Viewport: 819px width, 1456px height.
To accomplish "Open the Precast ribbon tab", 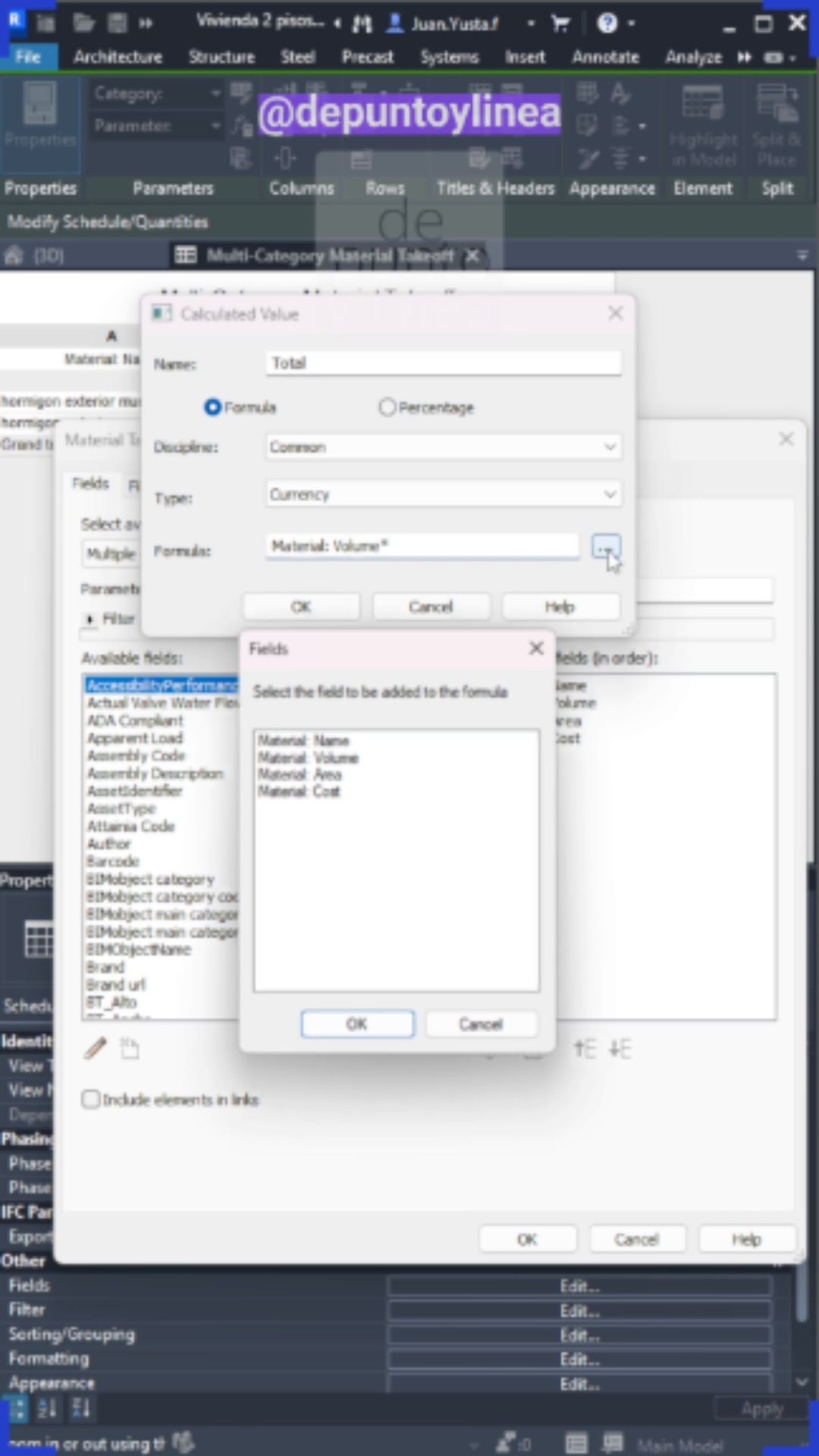I will click(x=368, y=57).
